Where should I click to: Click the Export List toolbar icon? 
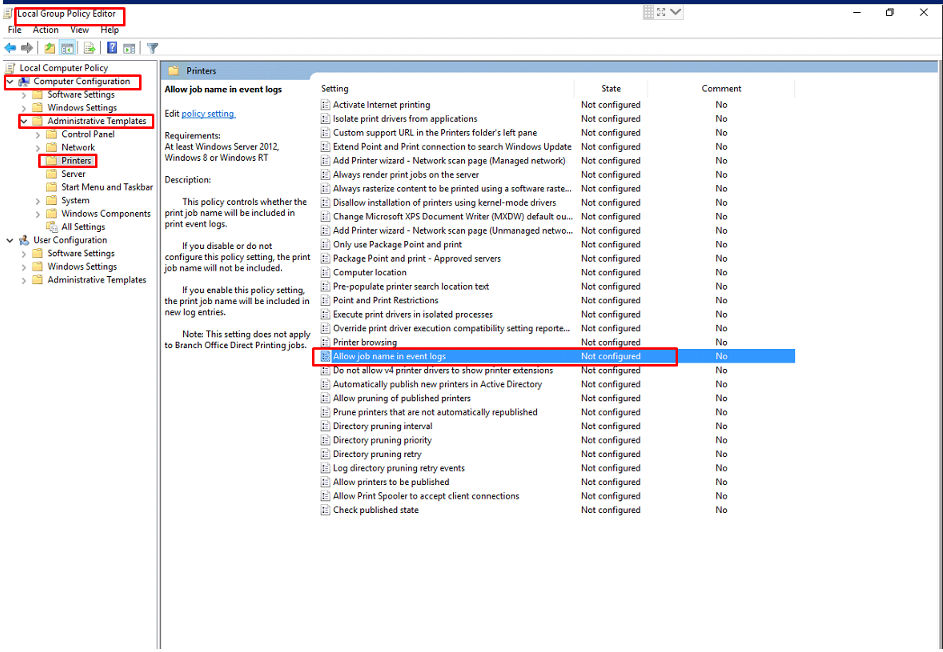click(89, 48)
